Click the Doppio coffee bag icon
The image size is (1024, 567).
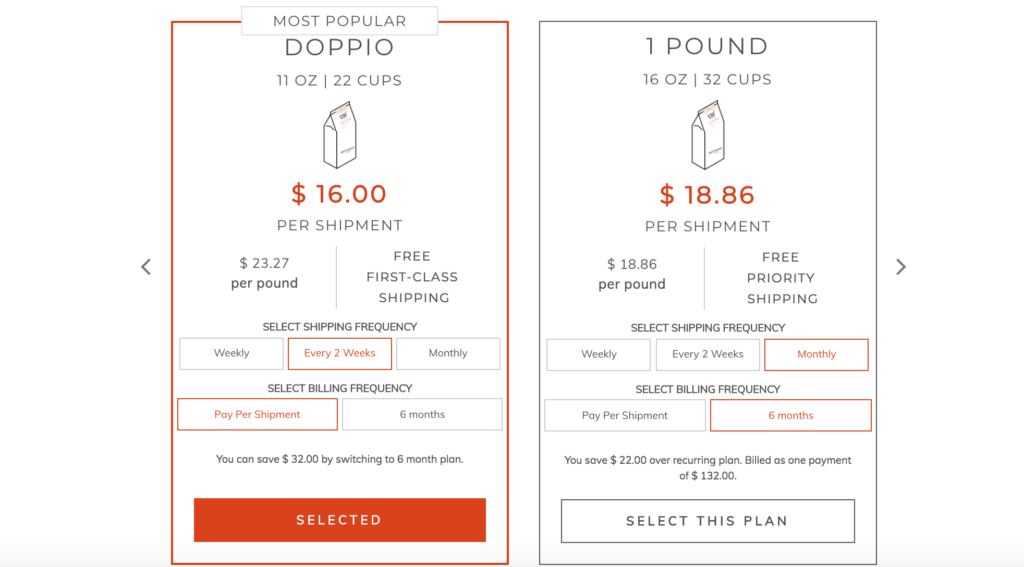(340, 135)
